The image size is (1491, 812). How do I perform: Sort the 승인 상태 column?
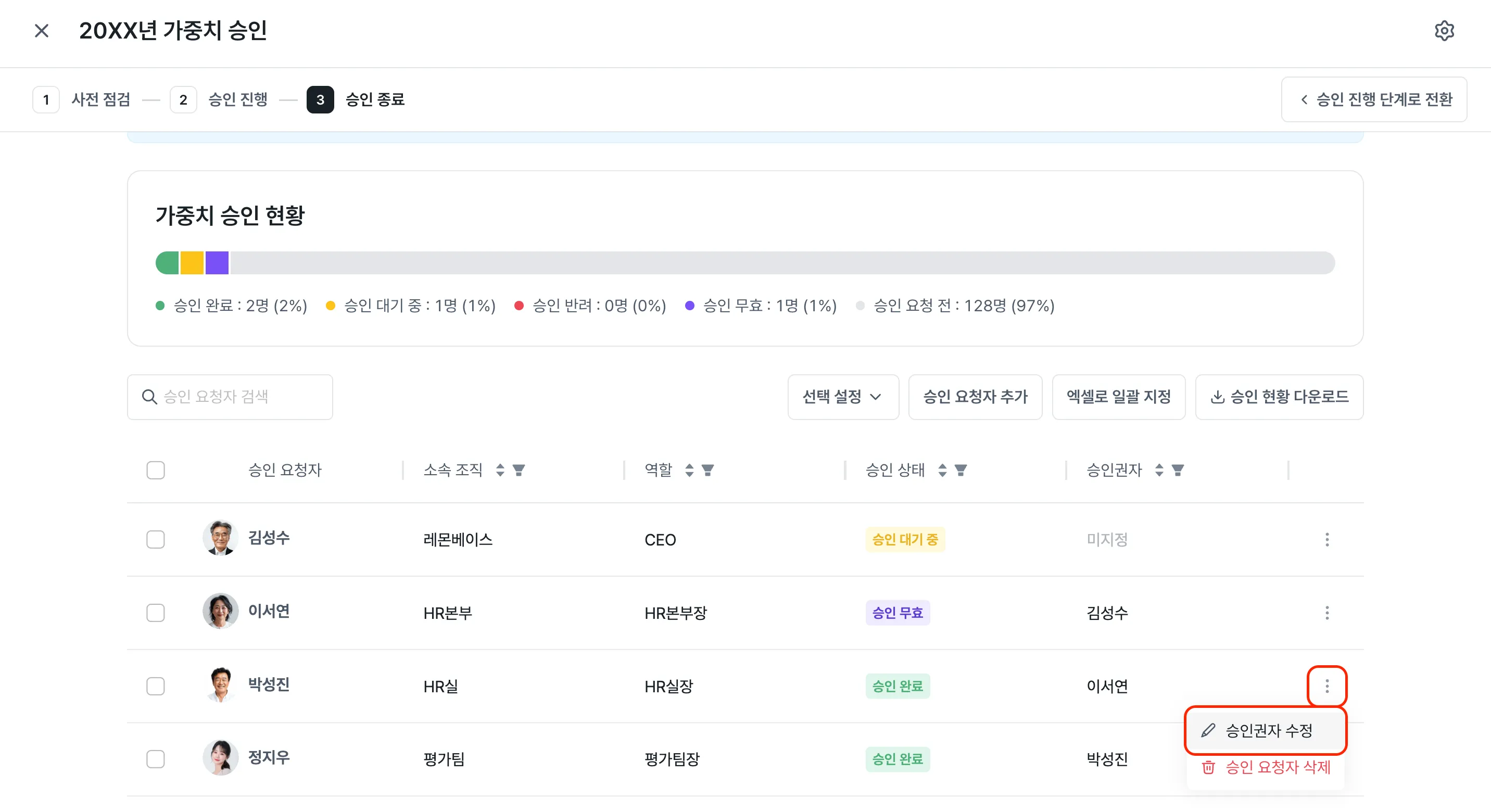(x=942, y=470)
